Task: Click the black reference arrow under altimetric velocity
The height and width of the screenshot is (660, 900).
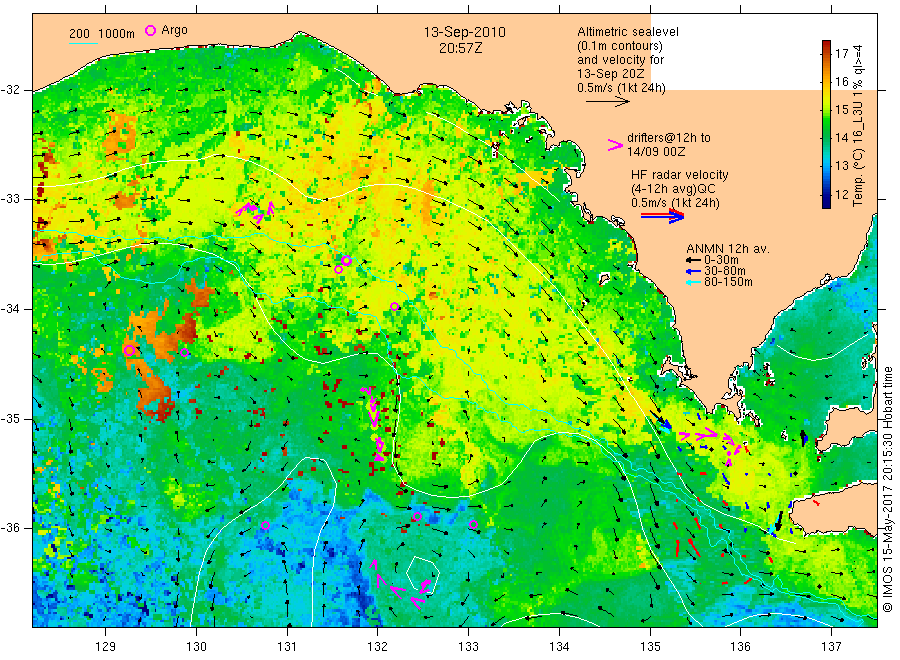Action: (x=607, y=102)
